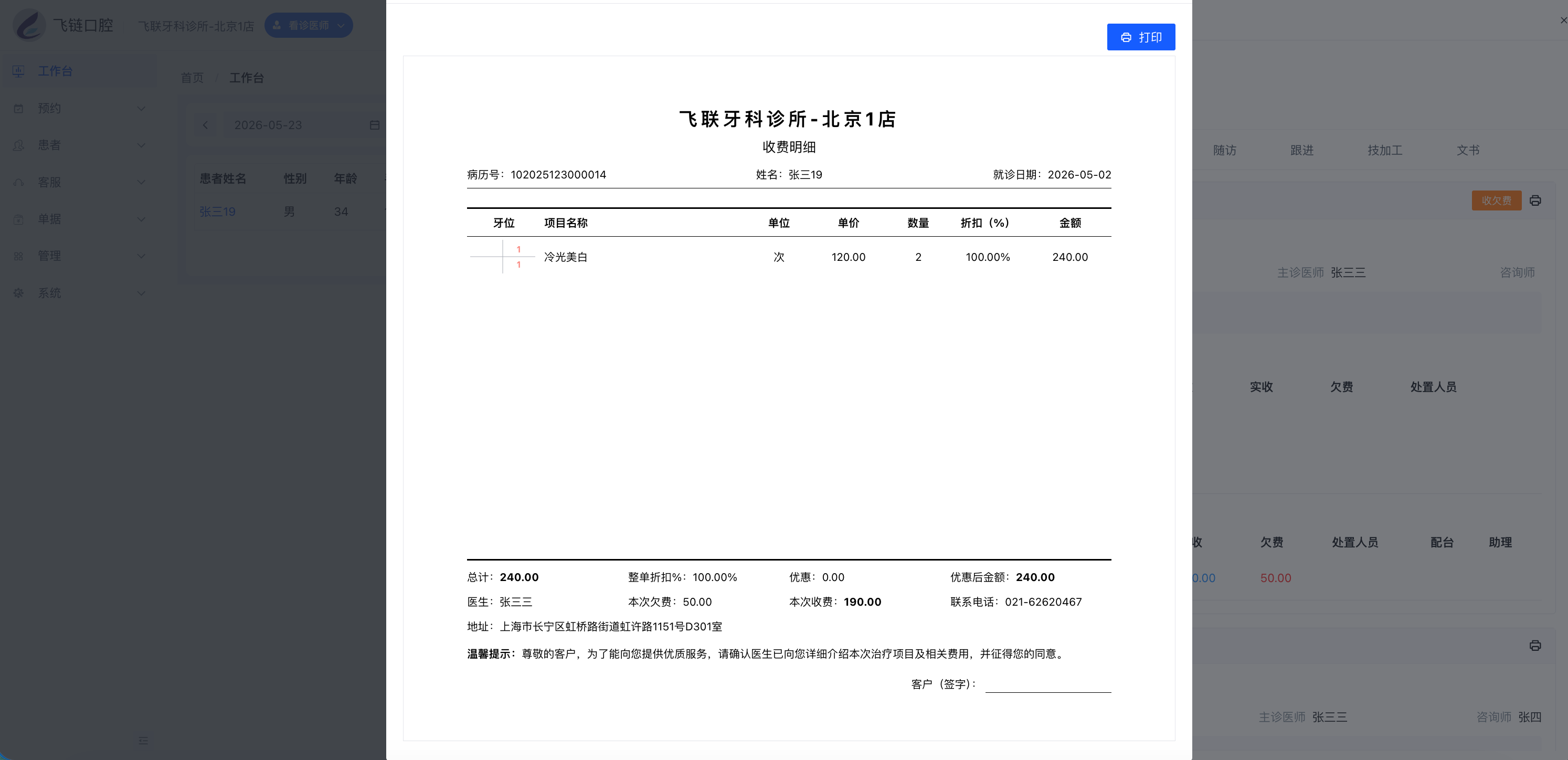Viewport: 1568px width, 760px height.
Task: Open the calendar picker icon
Action: click(x=374, y=125)
